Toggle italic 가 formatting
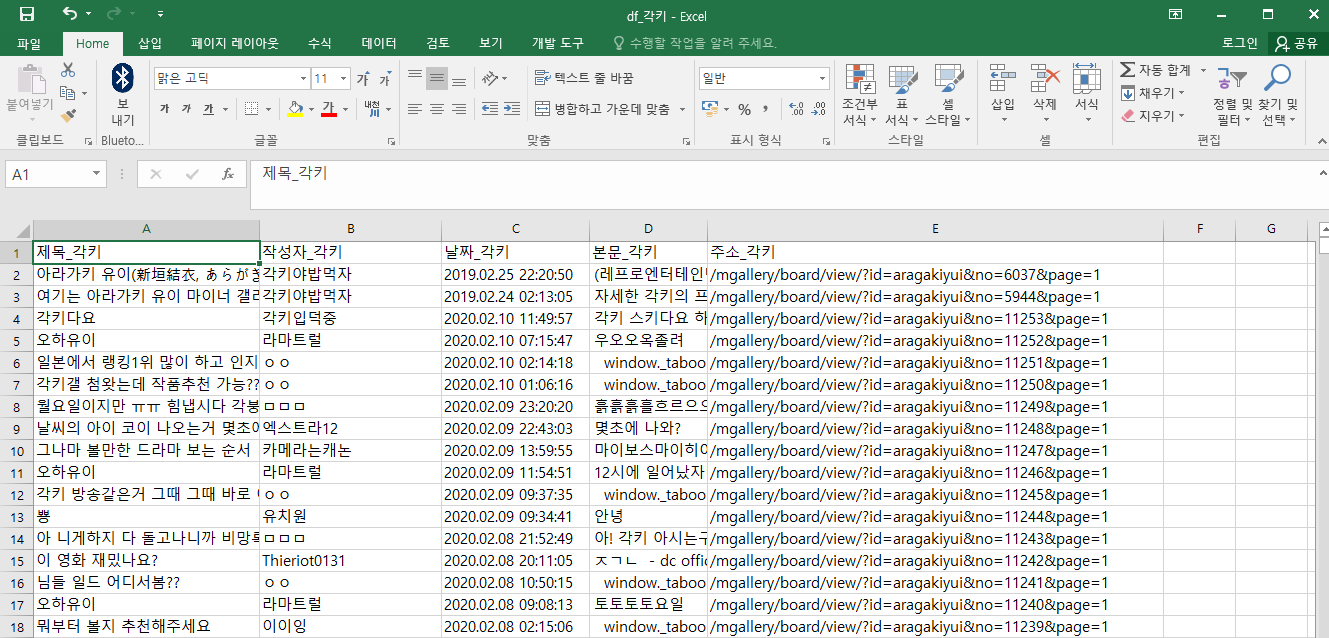1329x638 pixels. click(x=187, y=108)
